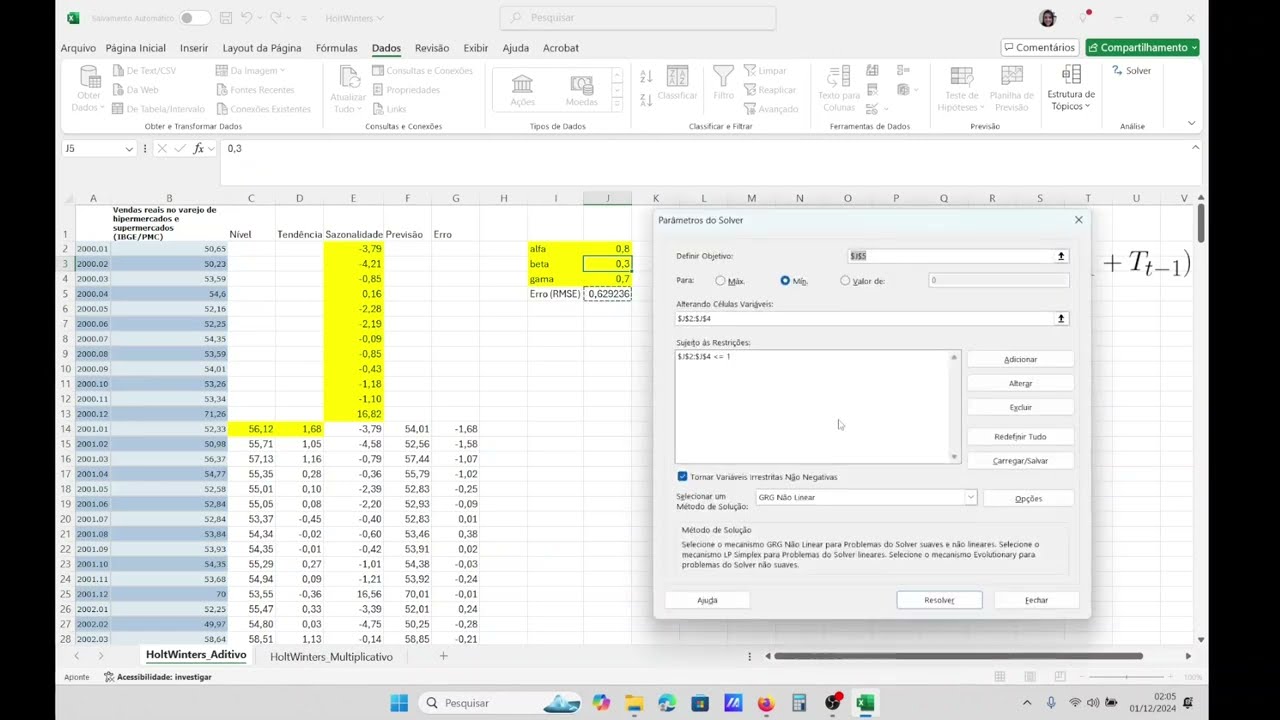Select the Mín. radio option

785,281
